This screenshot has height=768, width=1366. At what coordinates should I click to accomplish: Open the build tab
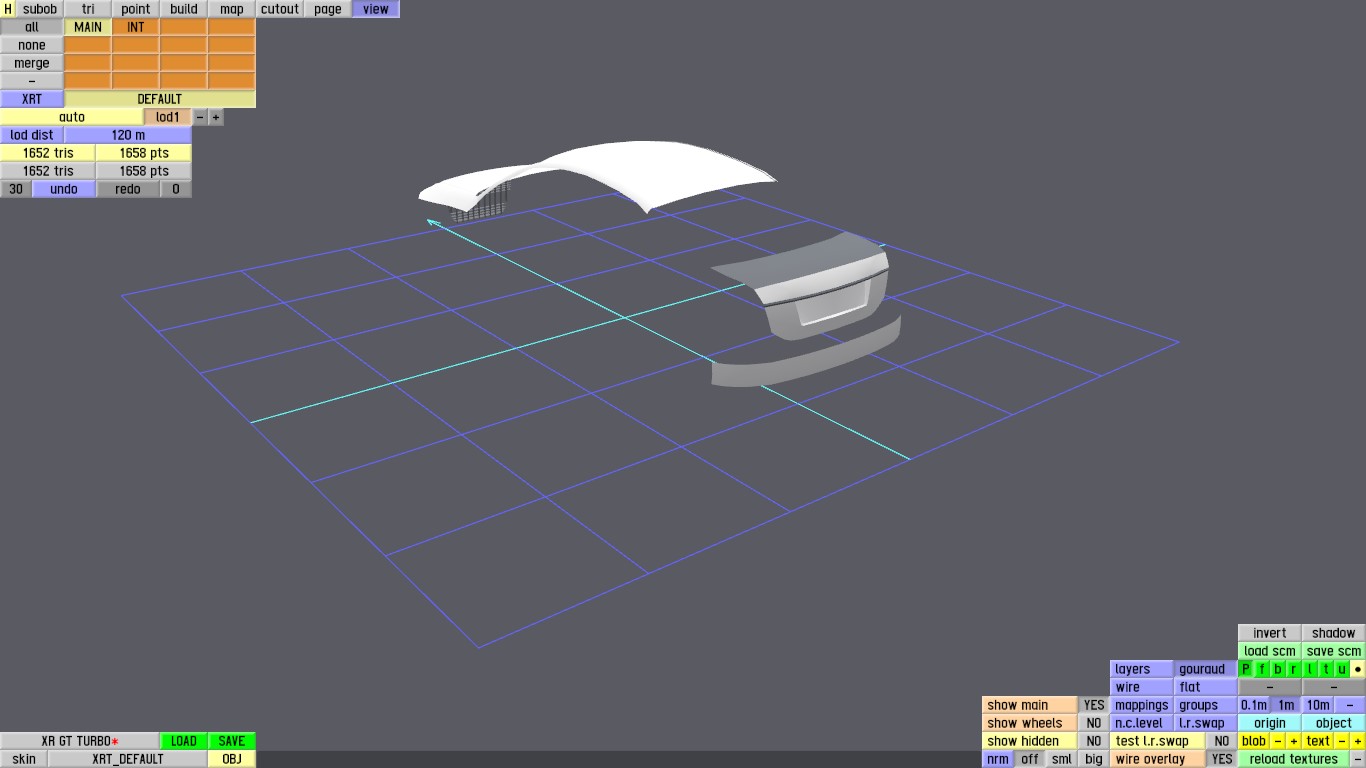(x=184, y=9)
